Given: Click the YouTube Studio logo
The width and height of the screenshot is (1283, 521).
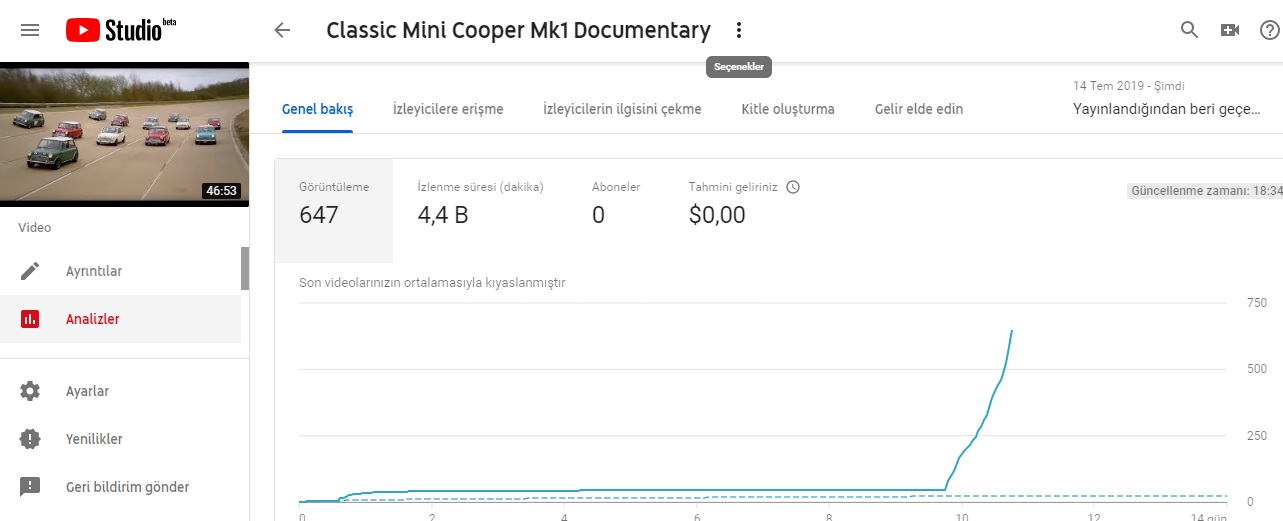Looking at the screenshot, I should (x=120, y=30).
